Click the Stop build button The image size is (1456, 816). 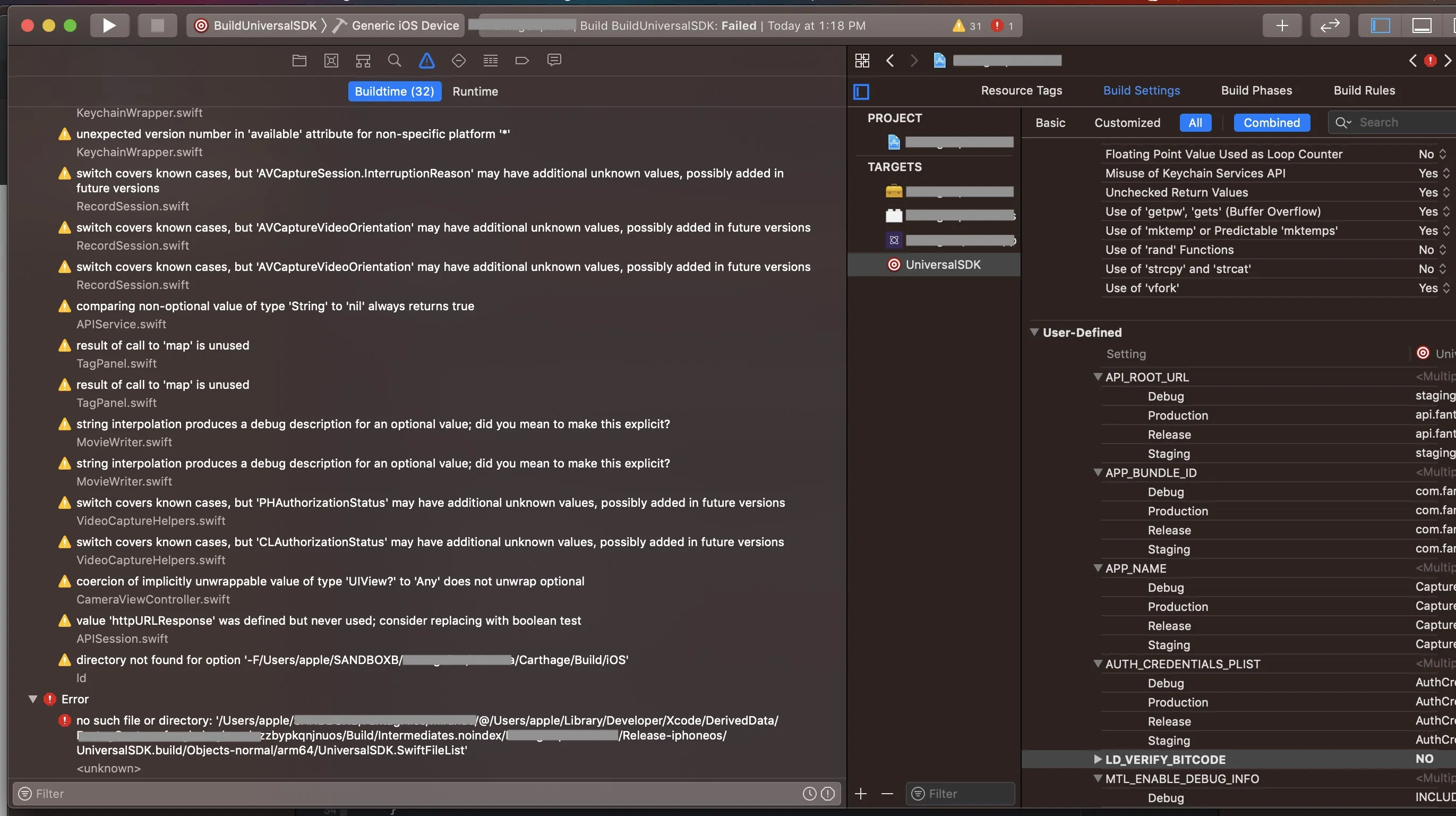pyautogui.click(x=157, y=25)
